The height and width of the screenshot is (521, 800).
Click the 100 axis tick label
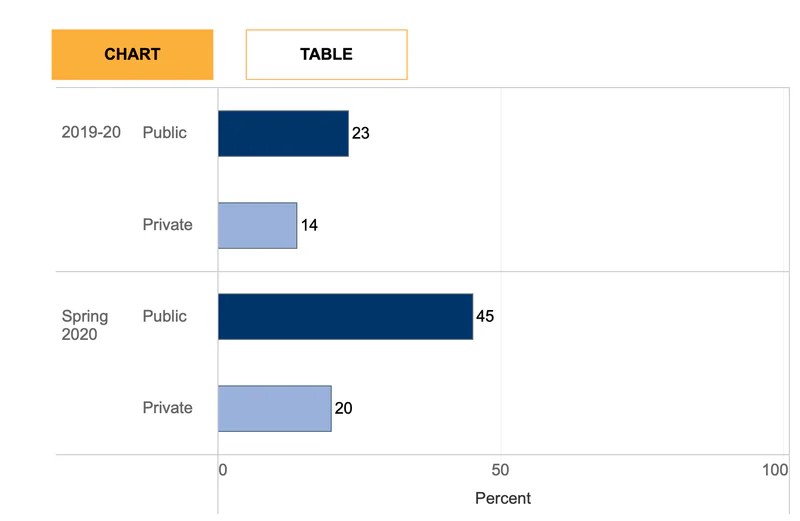[x=775, y=470]
